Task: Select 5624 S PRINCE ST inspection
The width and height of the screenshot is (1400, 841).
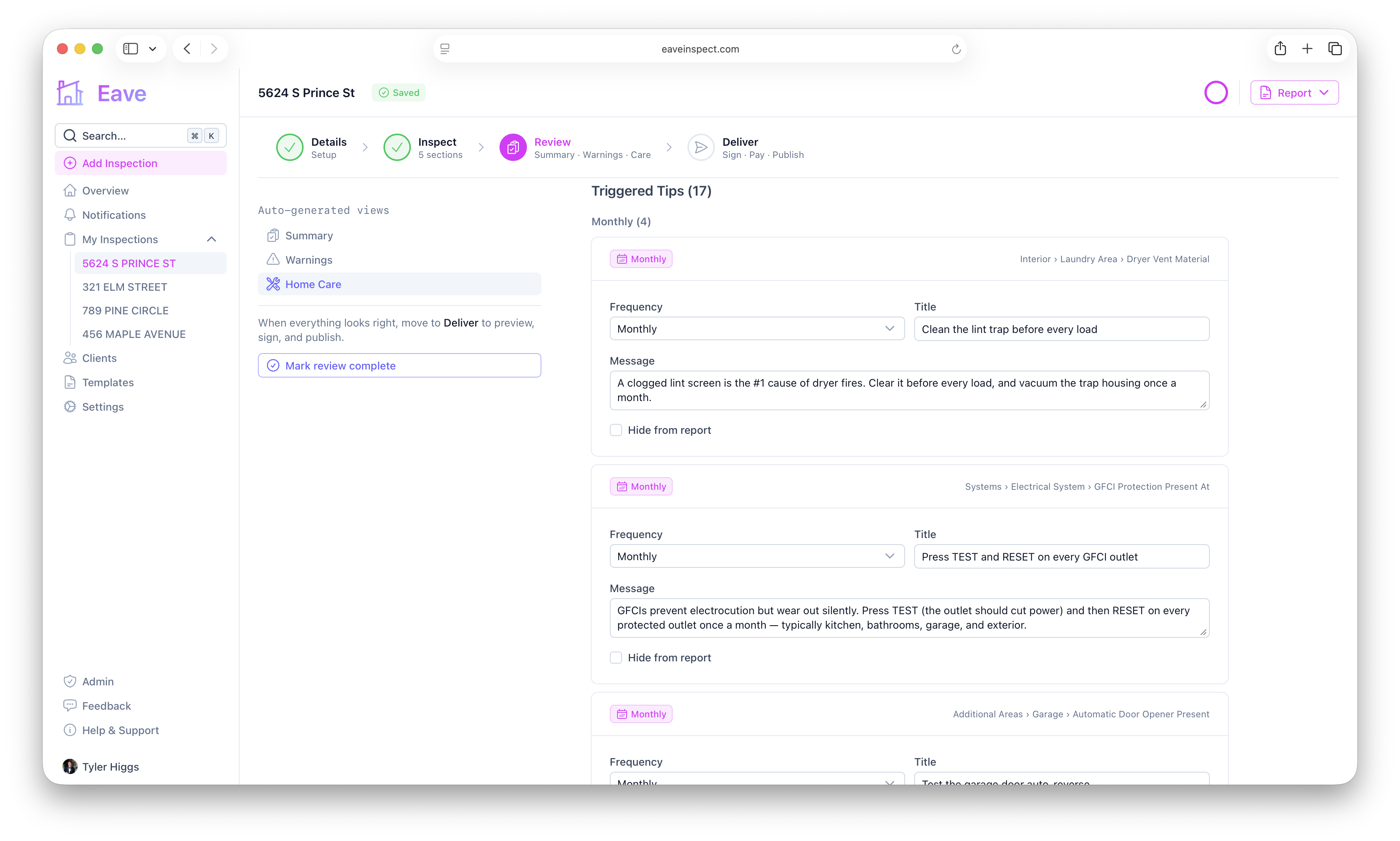Action: (x=150, y=263)
